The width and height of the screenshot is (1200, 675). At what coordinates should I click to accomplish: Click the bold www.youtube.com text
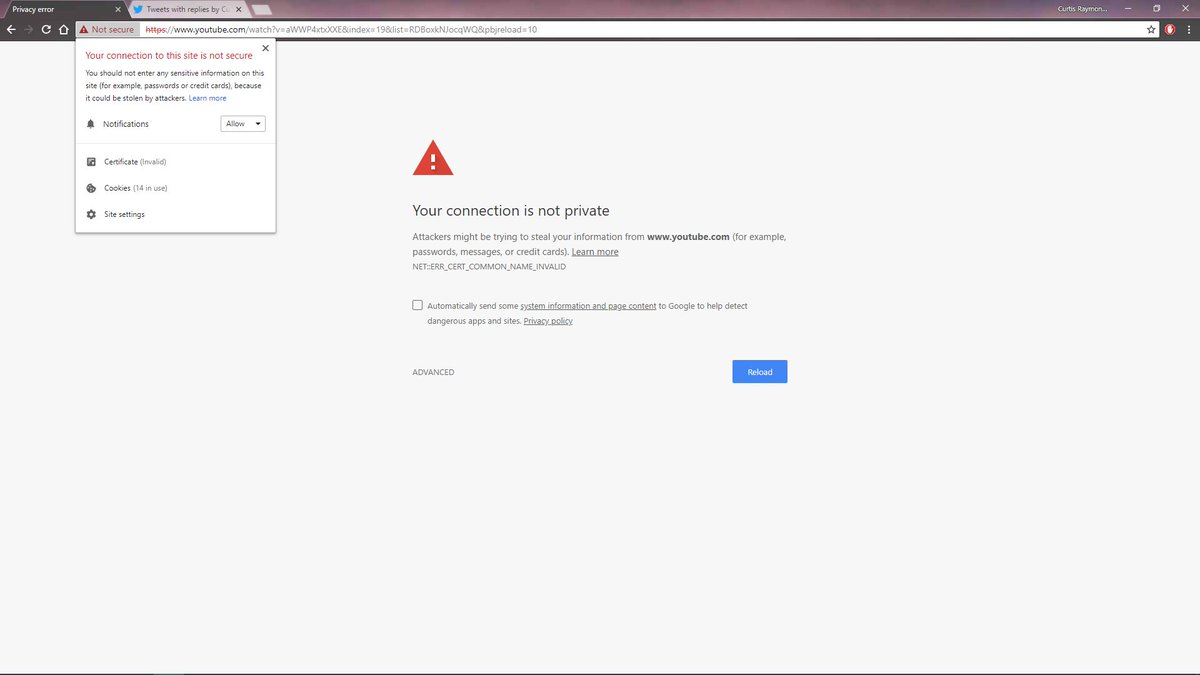click(688, 237)
